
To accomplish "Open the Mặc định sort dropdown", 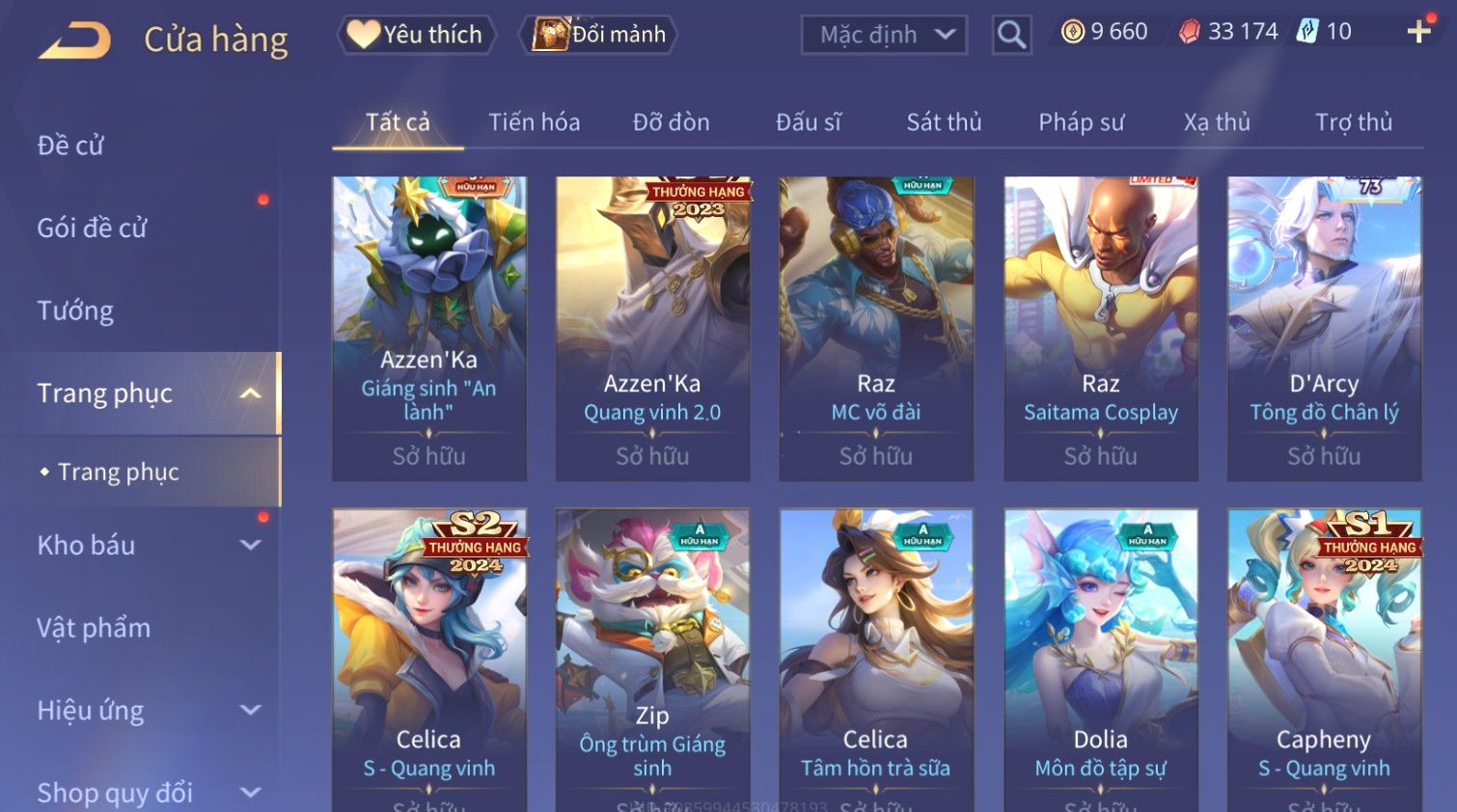I will coord(884,35).
